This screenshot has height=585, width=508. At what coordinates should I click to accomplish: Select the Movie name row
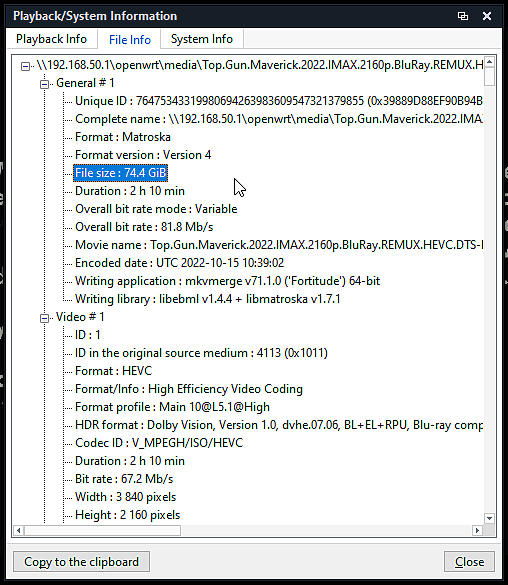[279, 245]
